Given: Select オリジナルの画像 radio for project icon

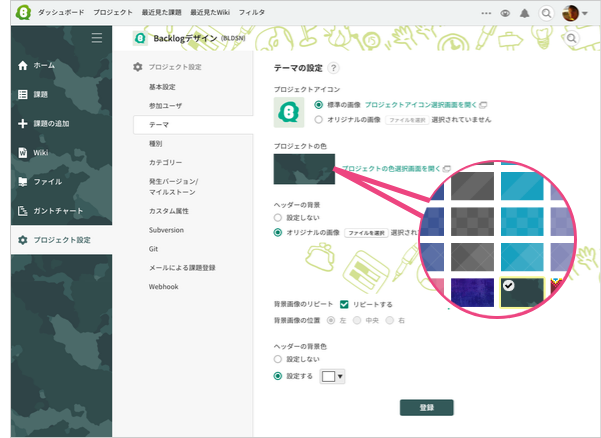Looking at the screenshot, I should pos(318,120).
